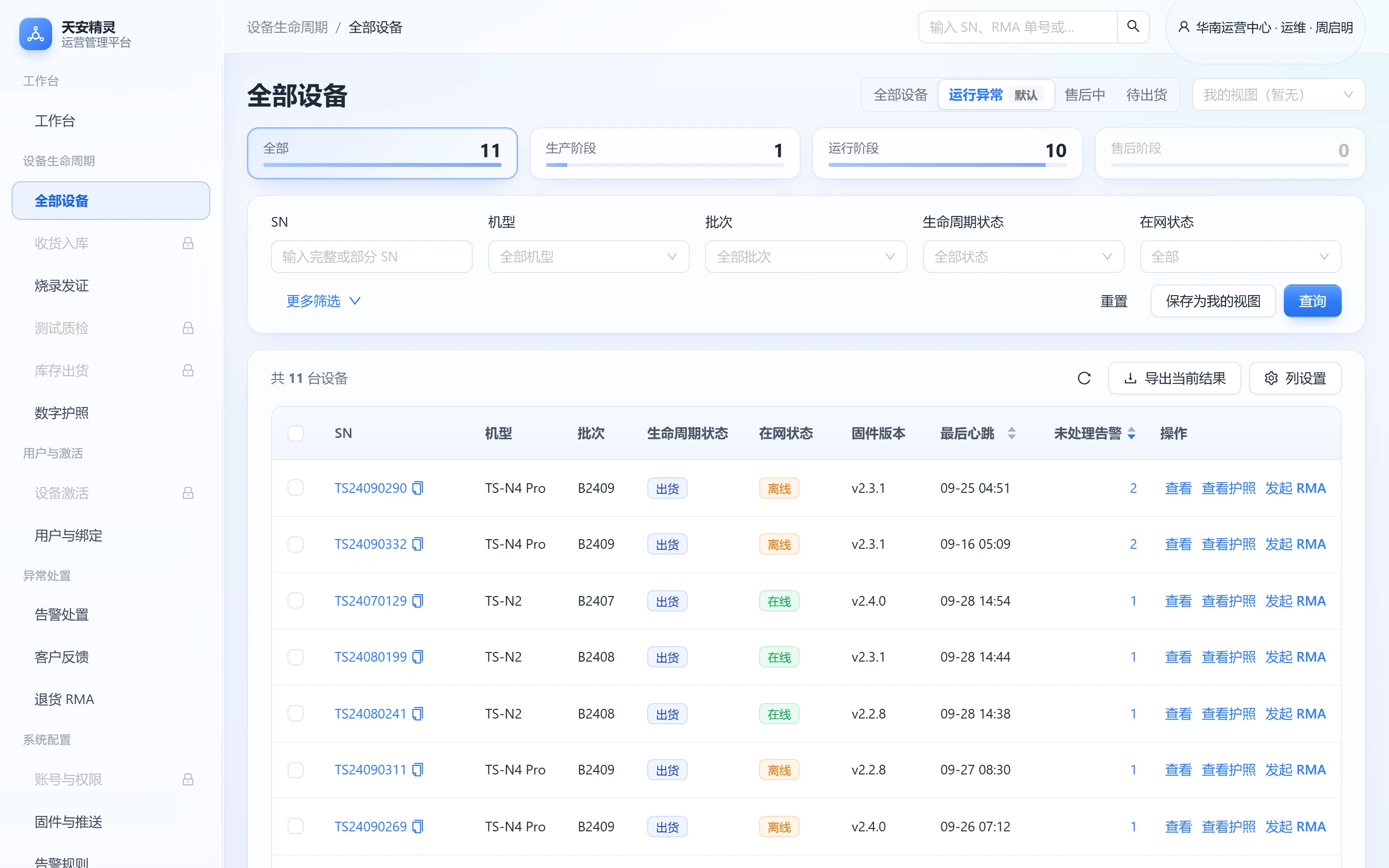Open the 列设置 column settings
This screenshot has width=1389, height=868.
tap(1295, 378)
